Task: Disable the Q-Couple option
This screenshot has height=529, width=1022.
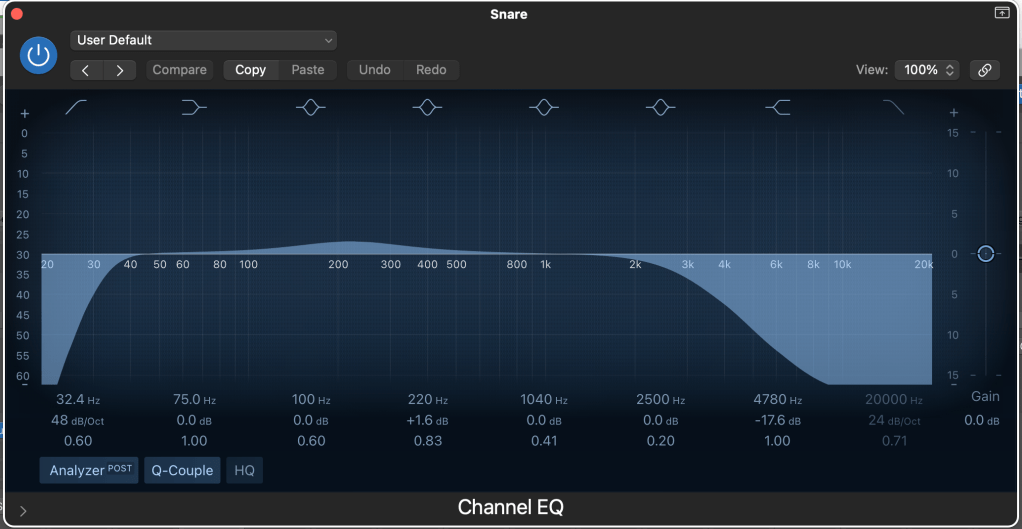Action: tap(182, 470)
